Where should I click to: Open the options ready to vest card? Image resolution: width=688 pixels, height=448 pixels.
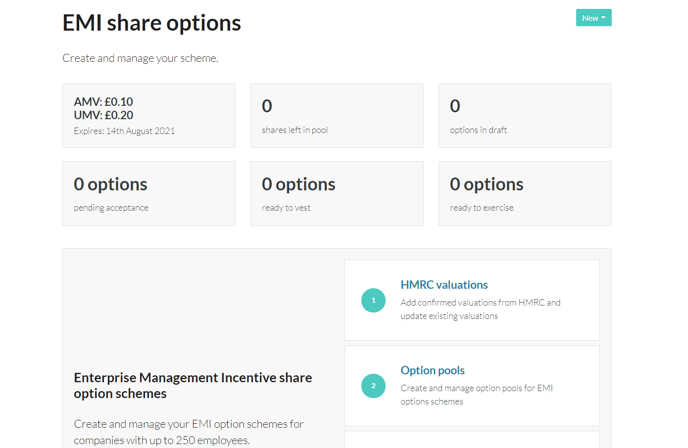click(x=337, y=194)
